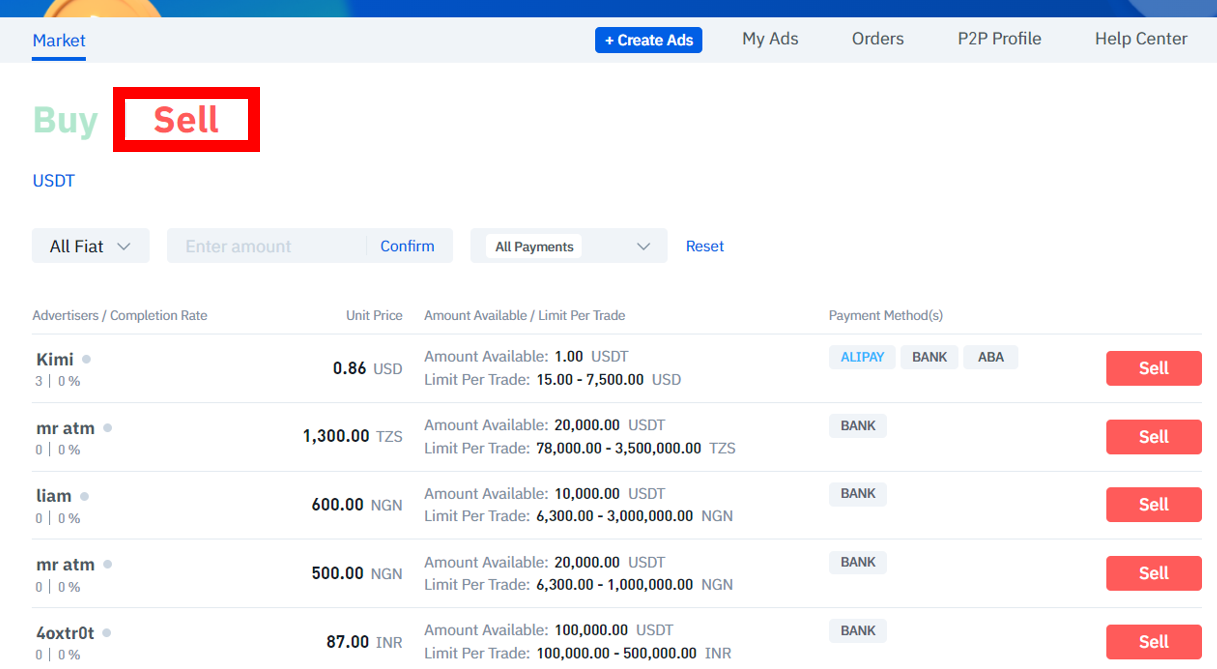The image size is (1217, 669).
Task: Click 4oxtr0t's online status dot
Action: point(106,632)
